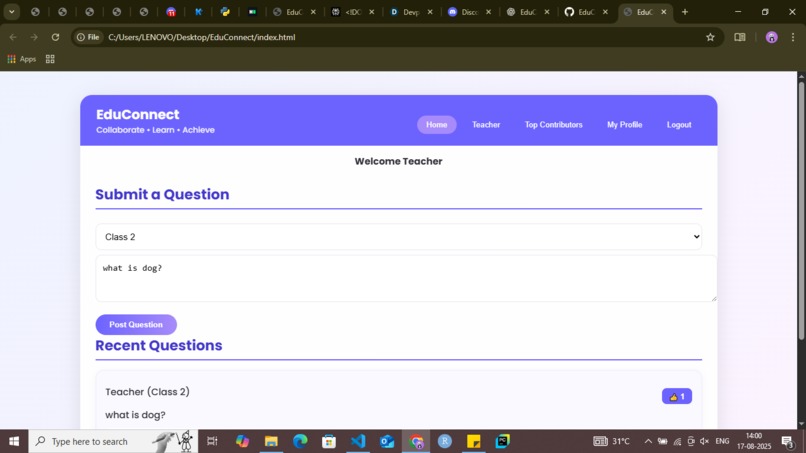
Task: Launch Copilot from the taskbar
Action: point(242,441)
